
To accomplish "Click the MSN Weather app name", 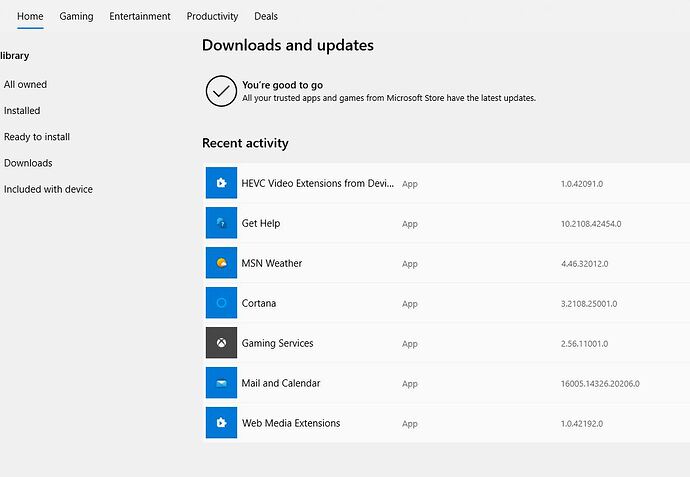I will pyautogui.click(x=272, y=263).
